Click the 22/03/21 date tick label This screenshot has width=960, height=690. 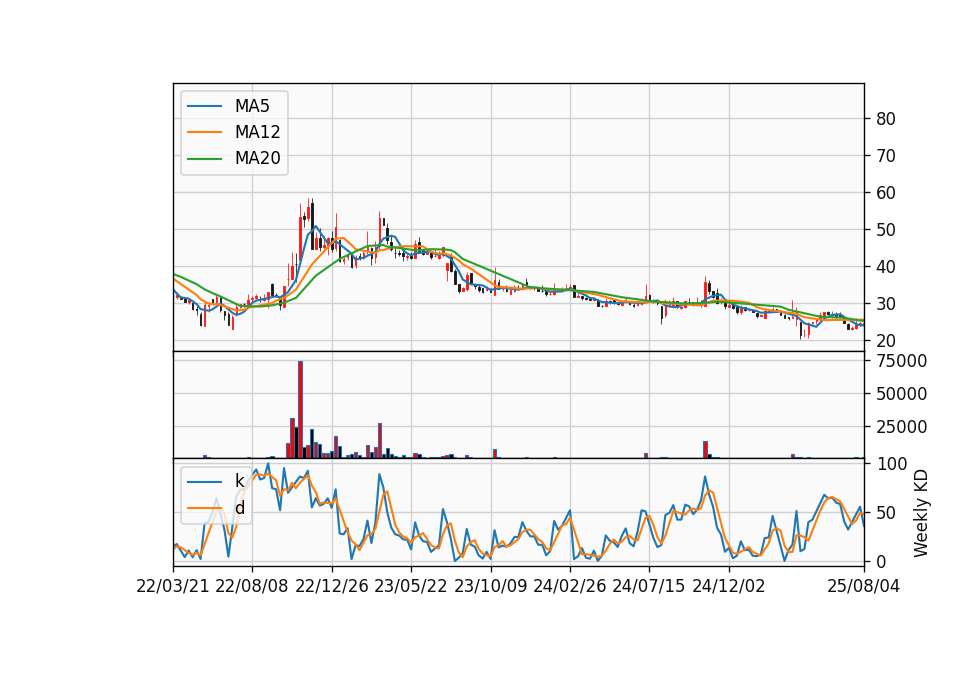173,586
